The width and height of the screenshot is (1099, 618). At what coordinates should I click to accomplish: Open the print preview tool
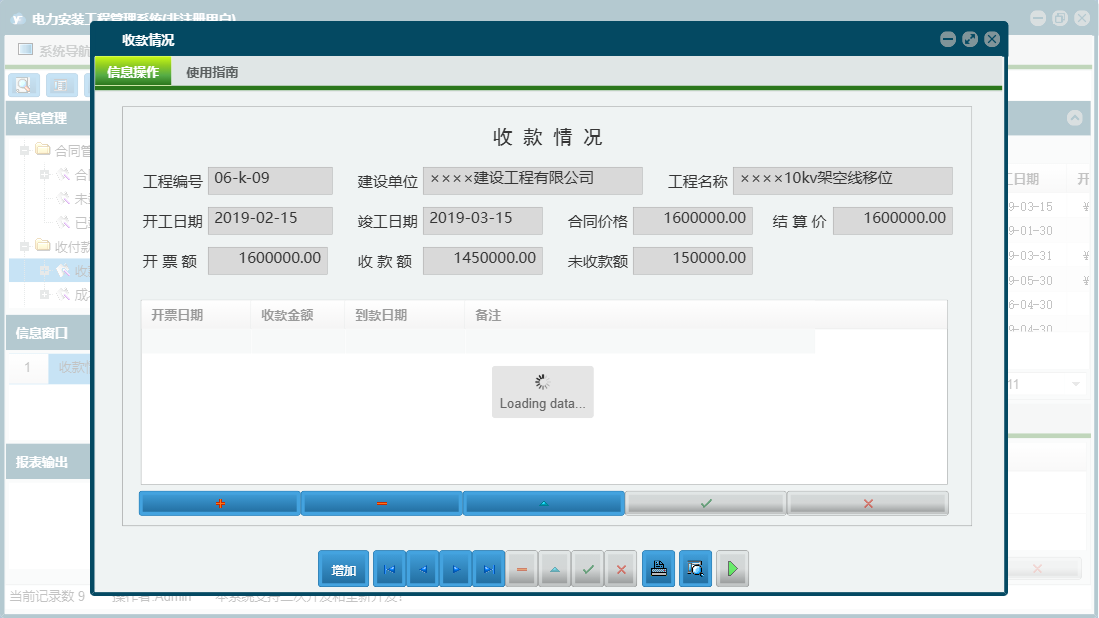point(695,568)
